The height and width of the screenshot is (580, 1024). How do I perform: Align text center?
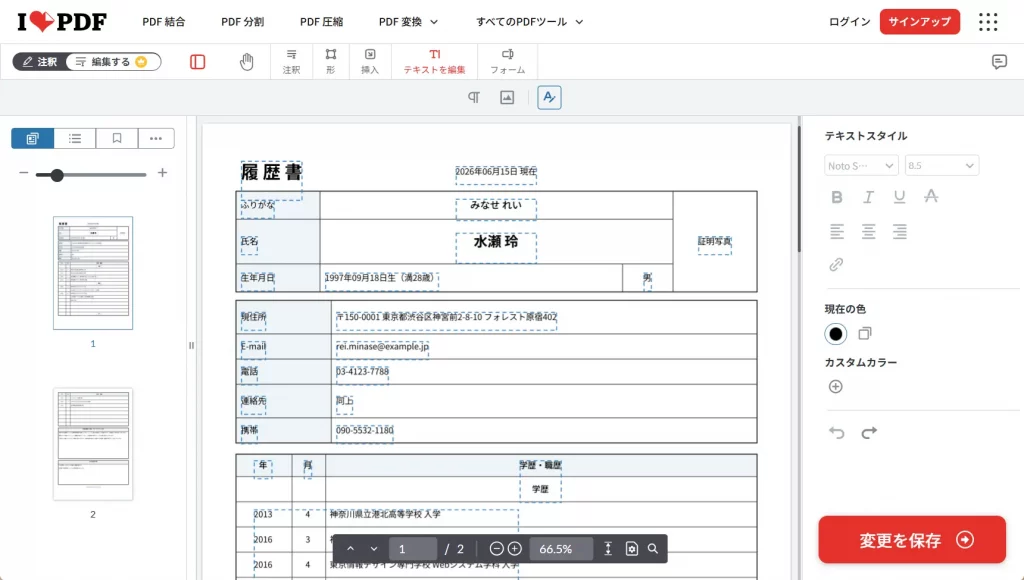[x=868, y=231]
